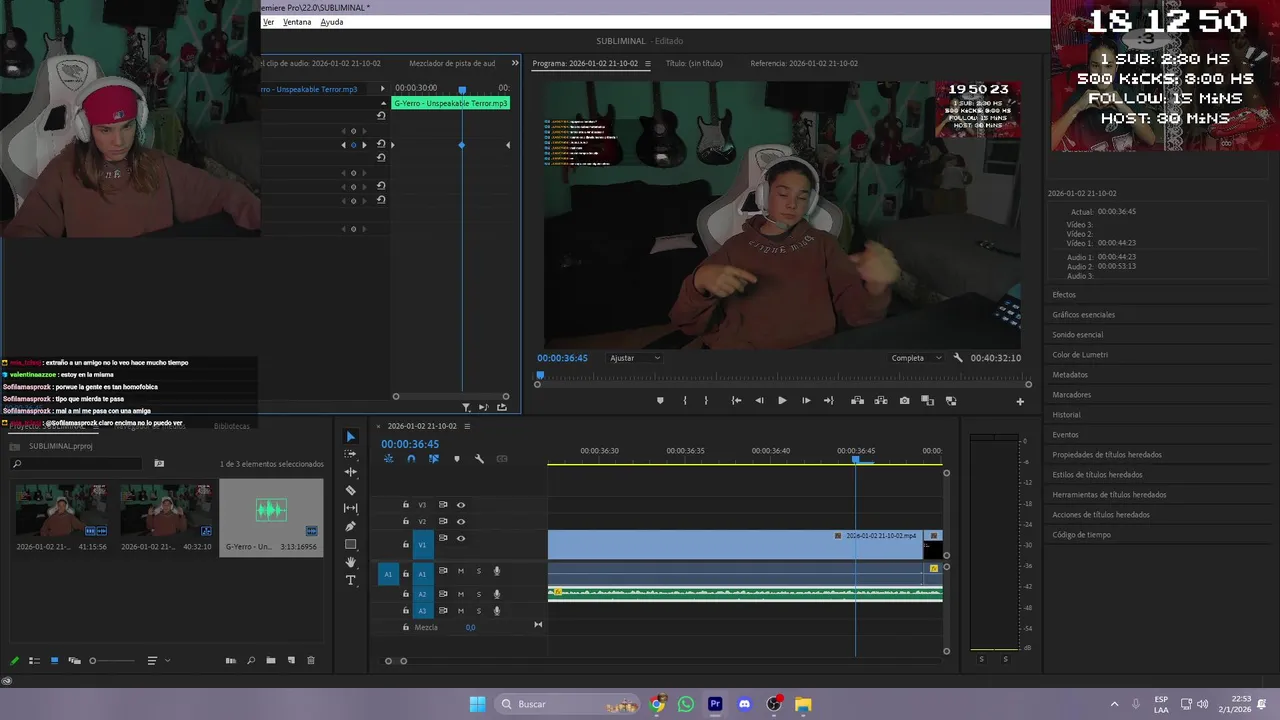Click Mark Out in Program monitor
The image size is (1280, 720).
point(706,401)
